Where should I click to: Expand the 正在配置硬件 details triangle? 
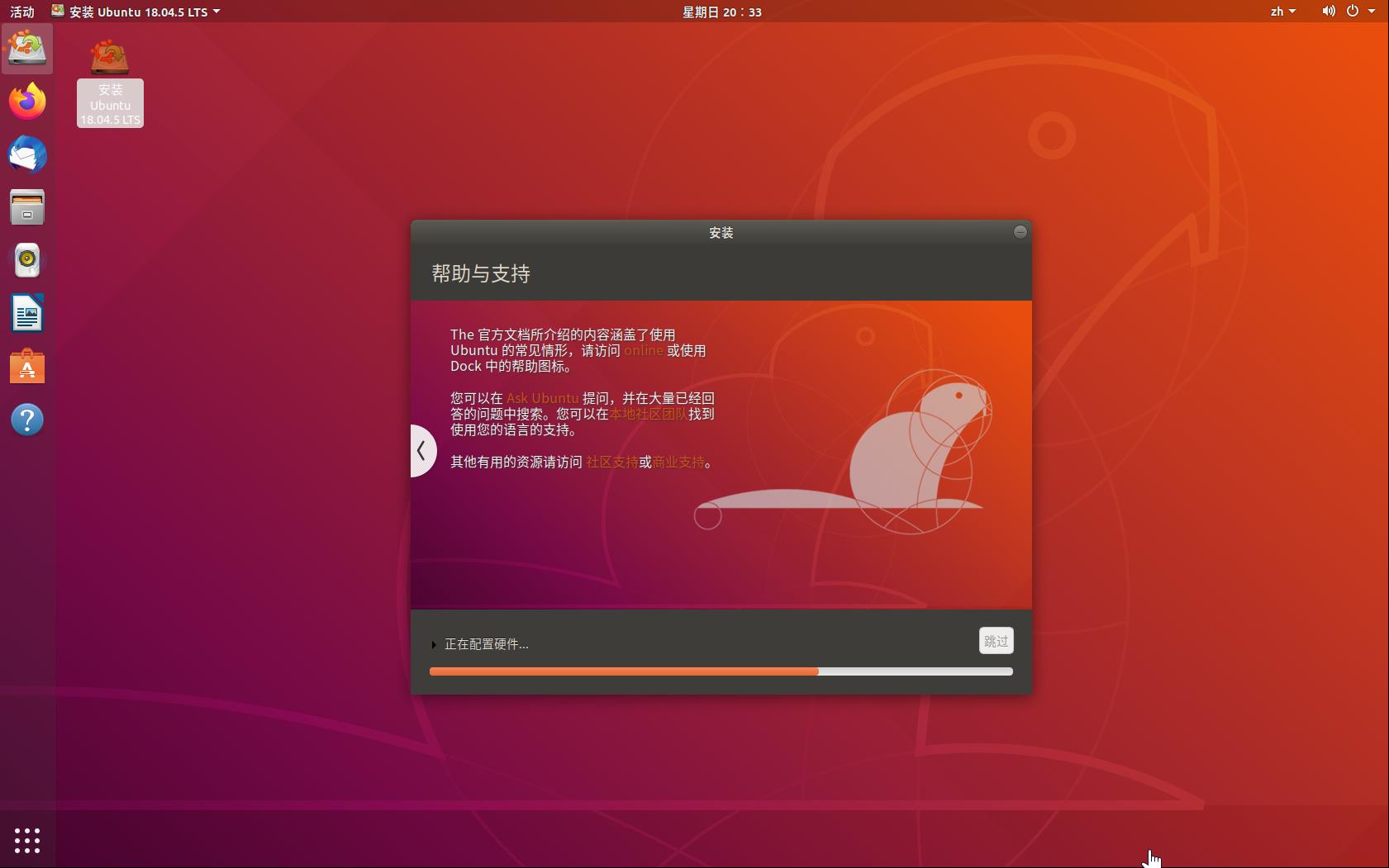(434, 645)
